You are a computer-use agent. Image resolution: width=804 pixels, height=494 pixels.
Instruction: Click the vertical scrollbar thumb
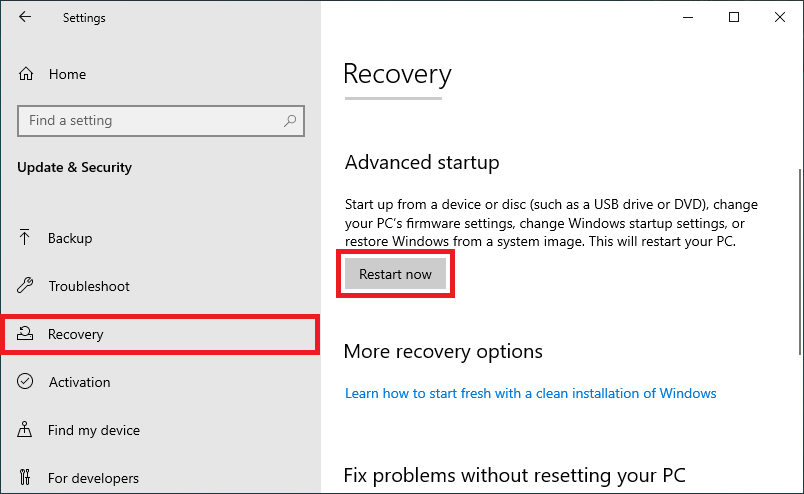(x=799, y=260)
